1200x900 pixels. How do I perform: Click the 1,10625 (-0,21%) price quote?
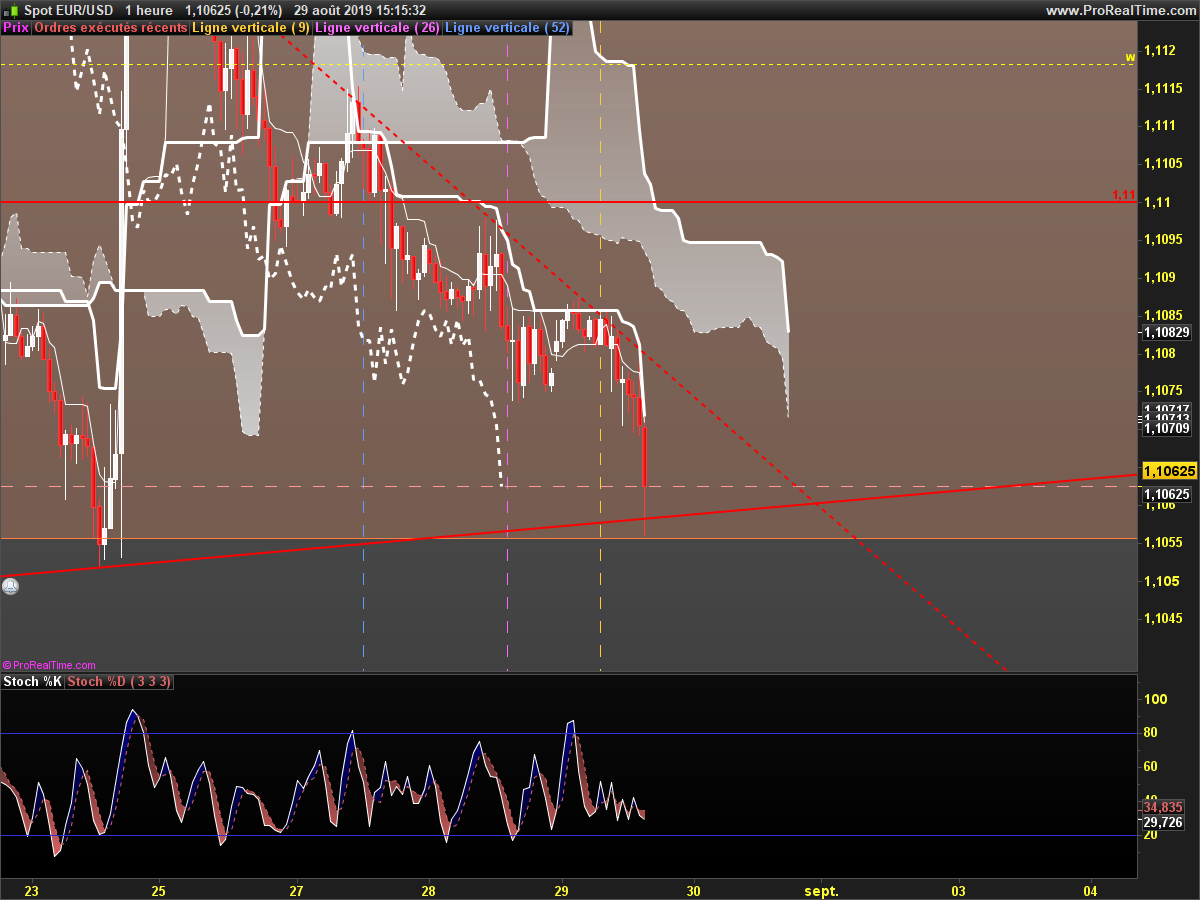(234, 10)
